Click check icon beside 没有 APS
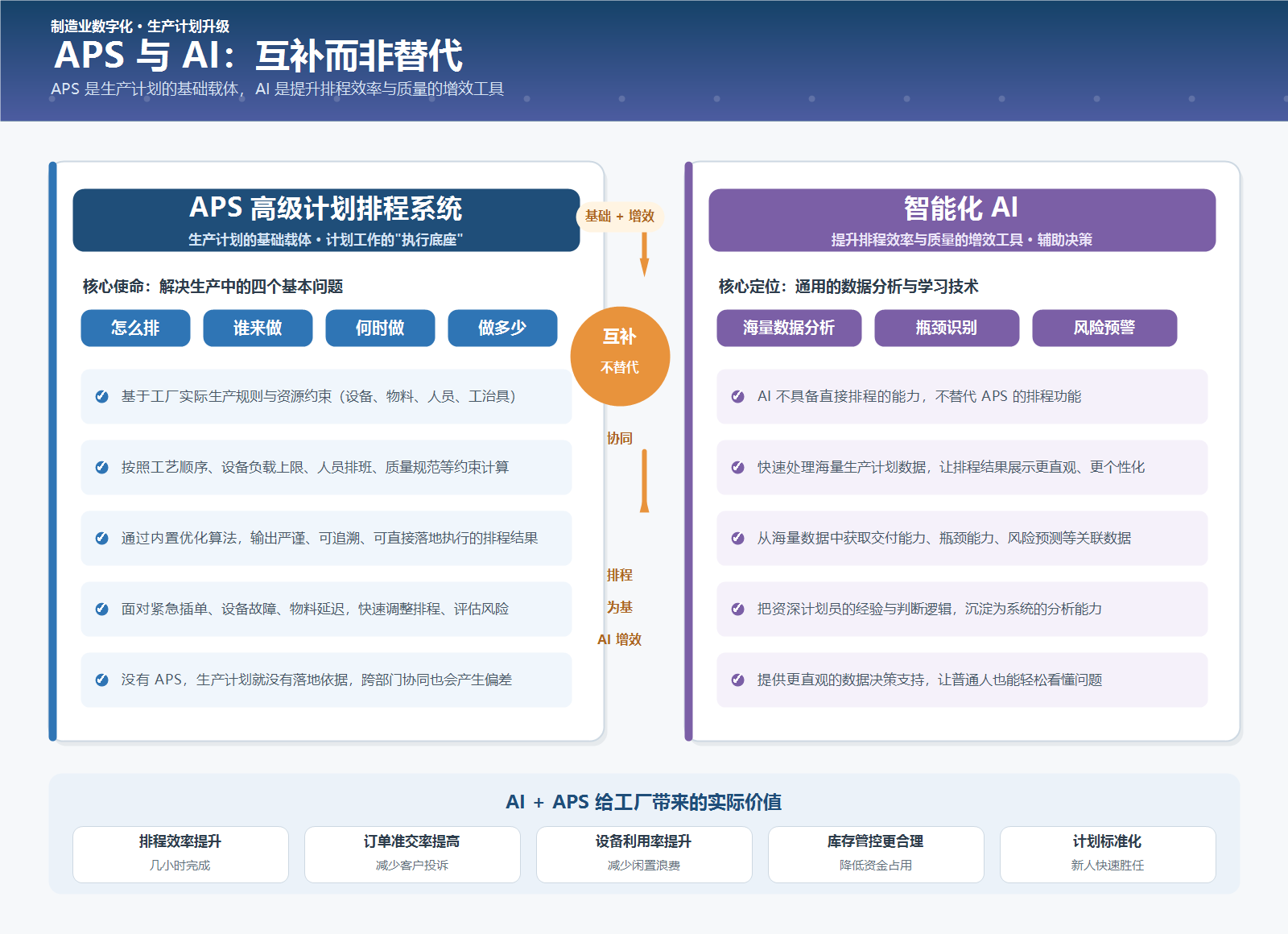The image size is (1288, 934). (102, 680)
